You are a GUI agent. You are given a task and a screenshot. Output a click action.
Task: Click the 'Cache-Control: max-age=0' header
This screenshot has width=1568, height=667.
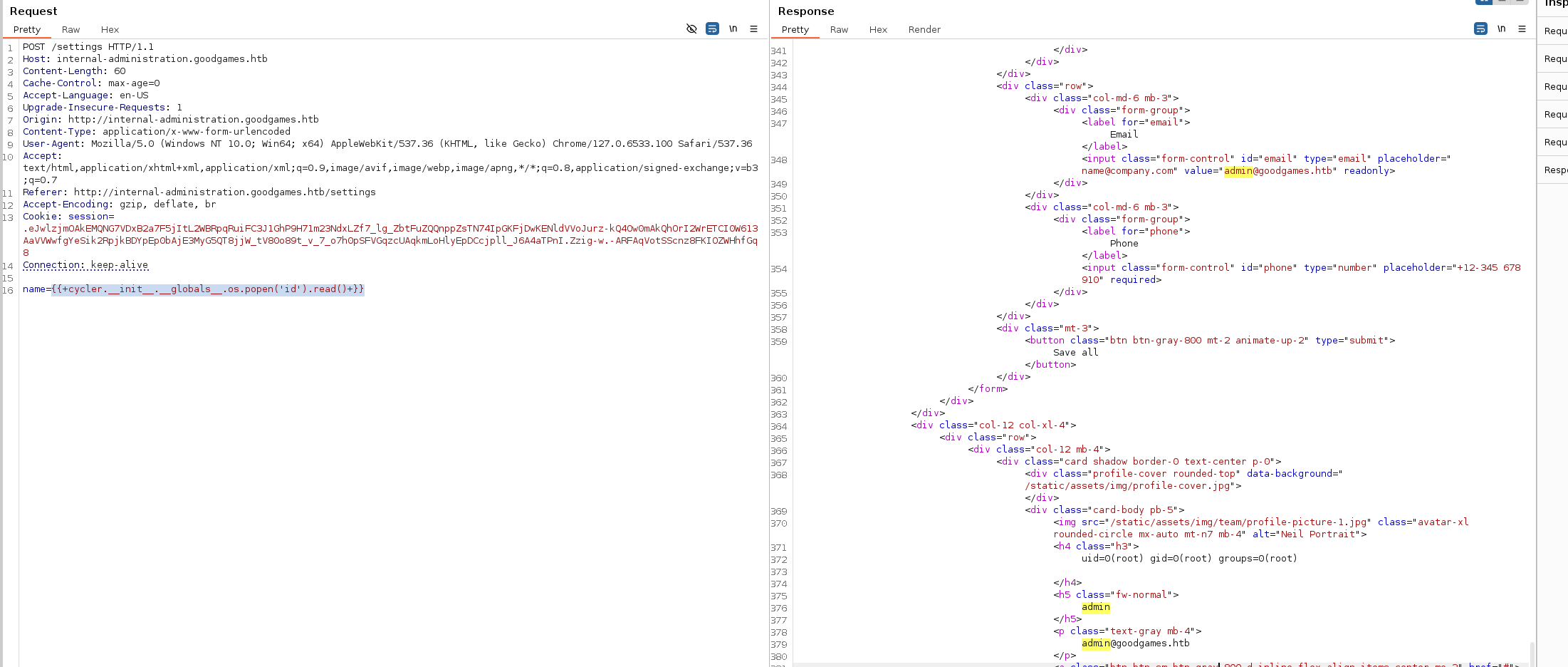point(91,83)
